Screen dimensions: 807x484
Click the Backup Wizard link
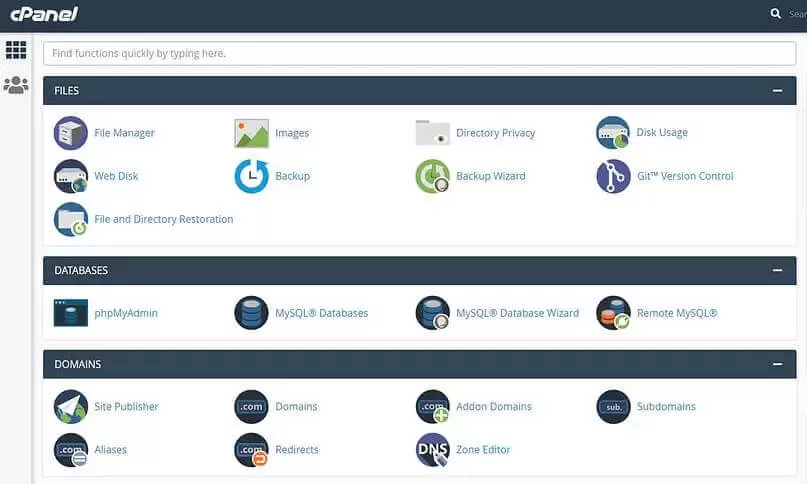490,176
